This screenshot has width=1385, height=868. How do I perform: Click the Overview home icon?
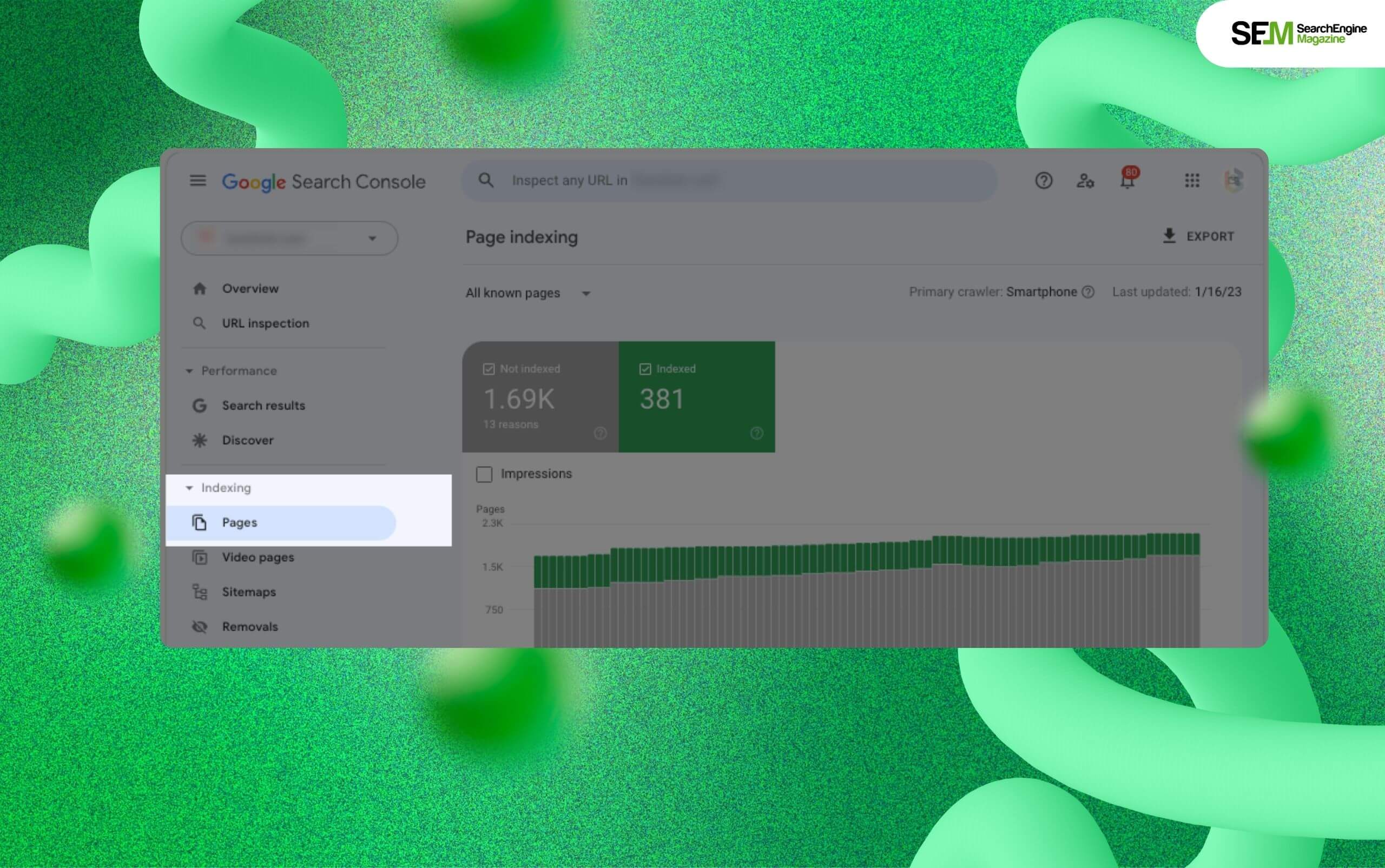pyautogui.click(x=199, y=289)
